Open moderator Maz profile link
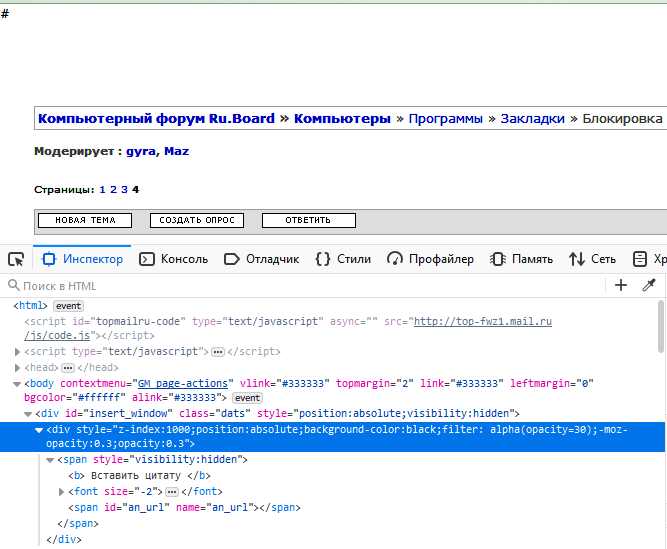Image resolution: width=667 pixels, height=549 pixels. pyautogui.click(x=177, y=151)
